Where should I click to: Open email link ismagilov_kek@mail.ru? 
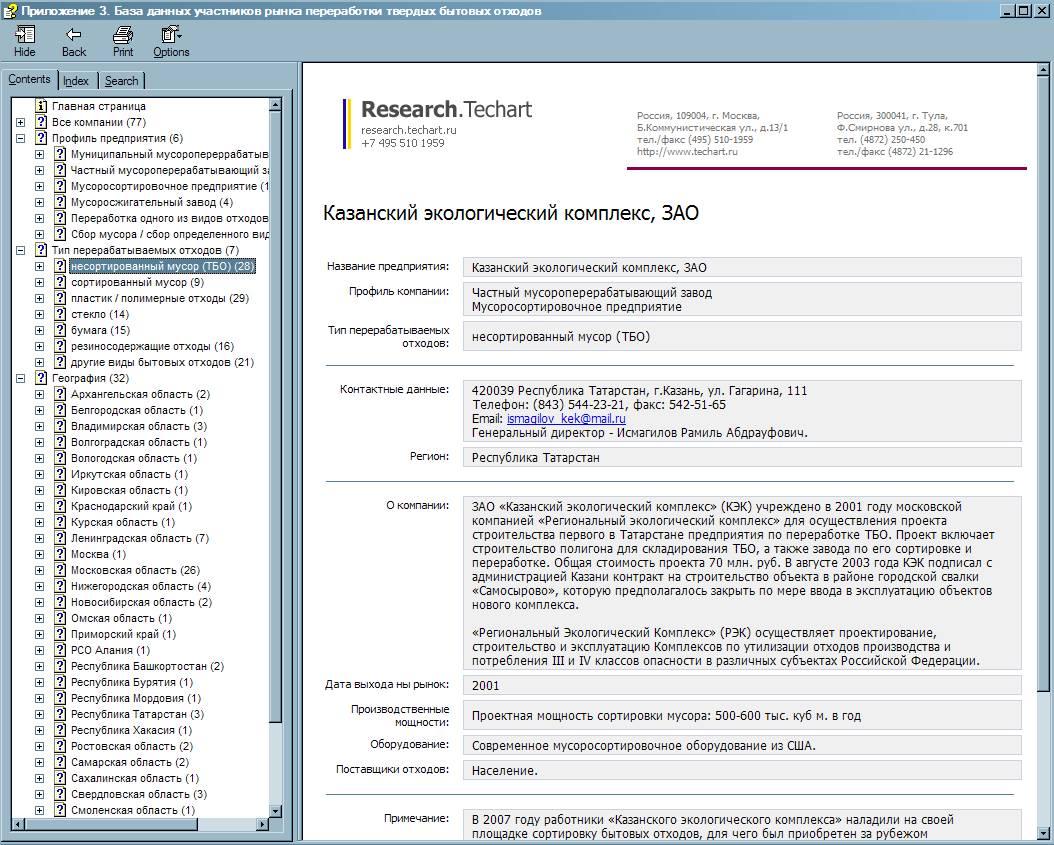tap(566, 419)
